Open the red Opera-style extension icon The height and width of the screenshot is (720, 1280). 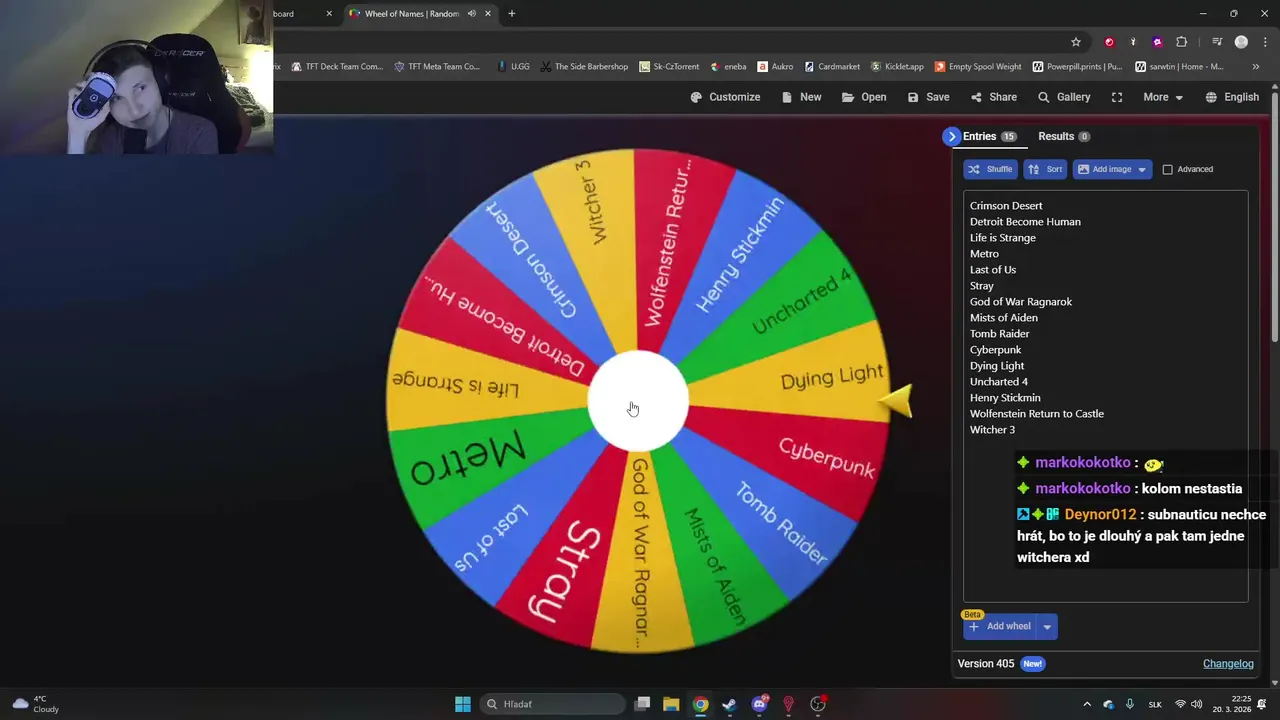click(x=1109, y=42)
